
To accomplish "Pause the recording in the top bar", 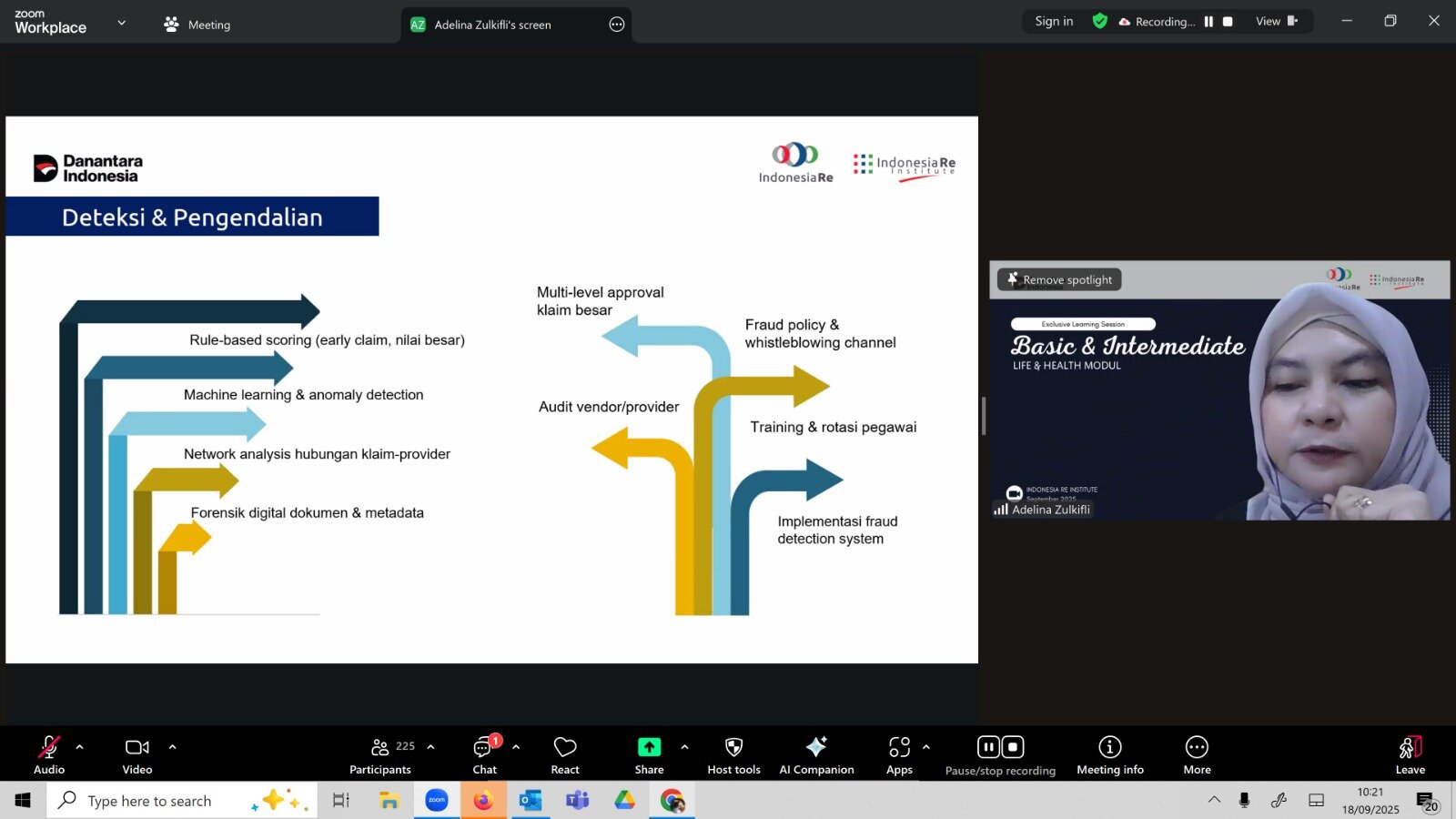I will (1208, 22).
